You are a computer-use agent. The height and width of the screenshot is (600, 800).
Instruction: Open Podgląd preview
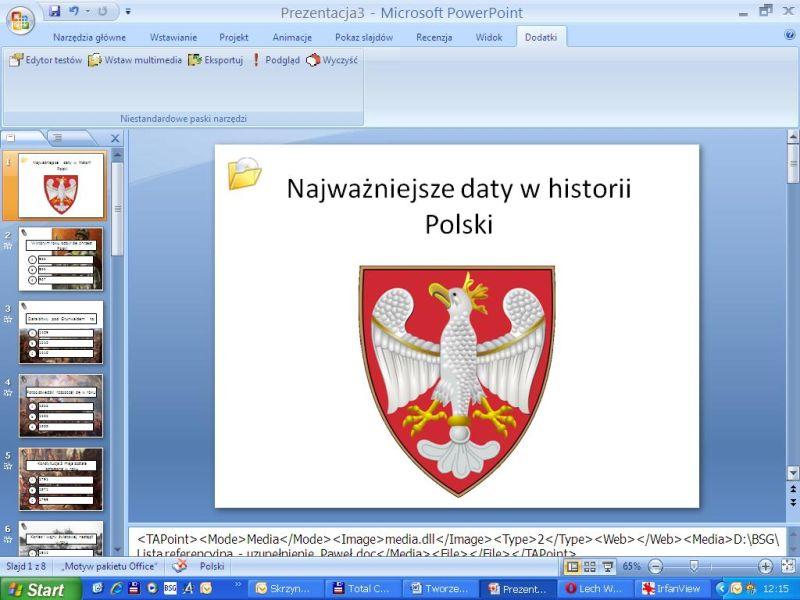point(276,60)
